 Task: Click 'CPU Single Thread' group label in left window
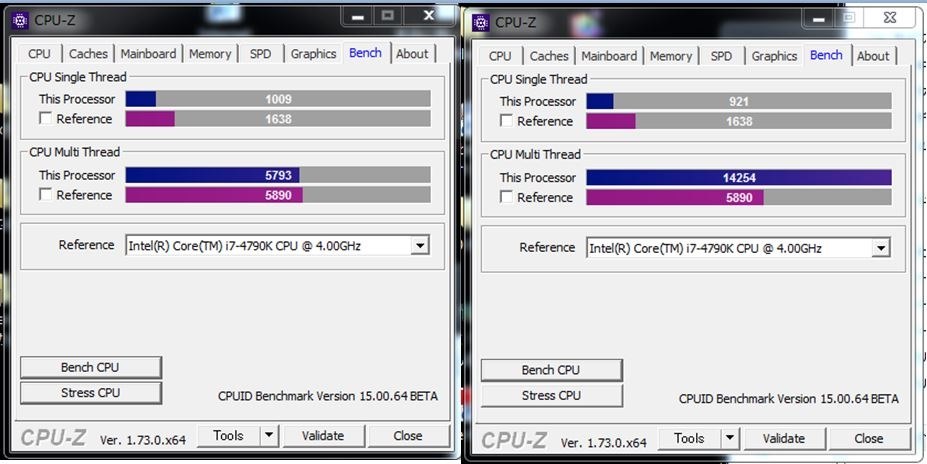(78, 77)
